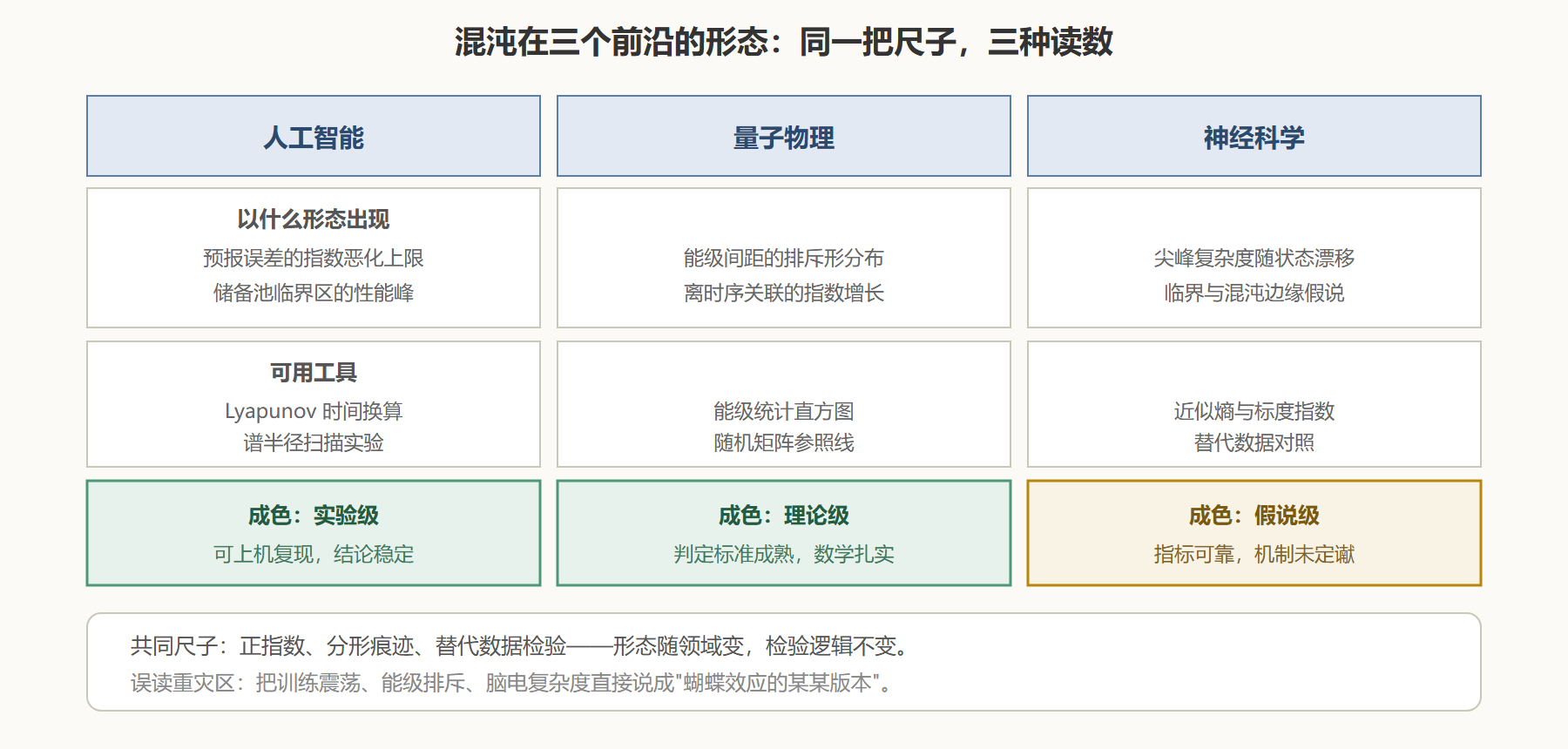Click the label 成色：假说级
This screenshot has width=1568, height=749.
1254,516
